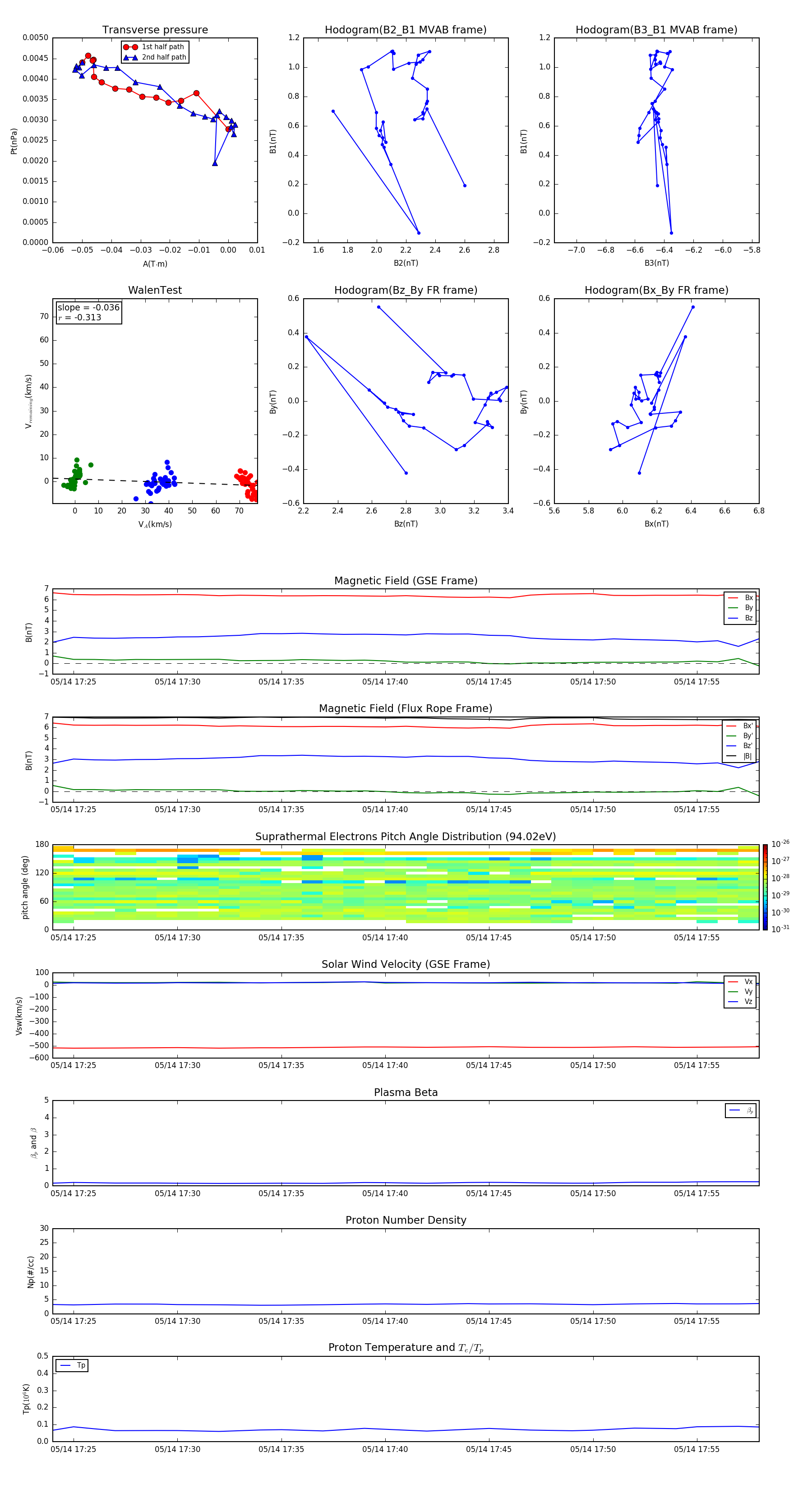The height and width of the screenshot is (1489, 812).
Task: Click the 'Hodogram(B2_B1 MVAB frame)' title
Action: (x=406, y=30)
